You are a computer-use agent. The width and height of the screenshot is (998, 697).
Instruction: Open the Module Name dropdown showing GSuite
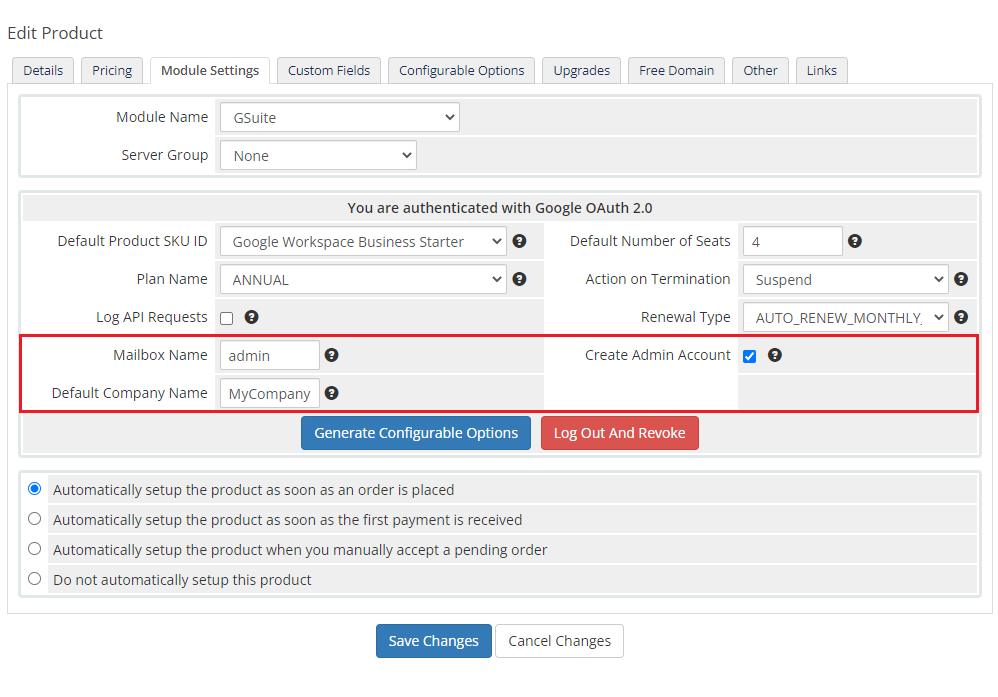(x=340, y=118)
